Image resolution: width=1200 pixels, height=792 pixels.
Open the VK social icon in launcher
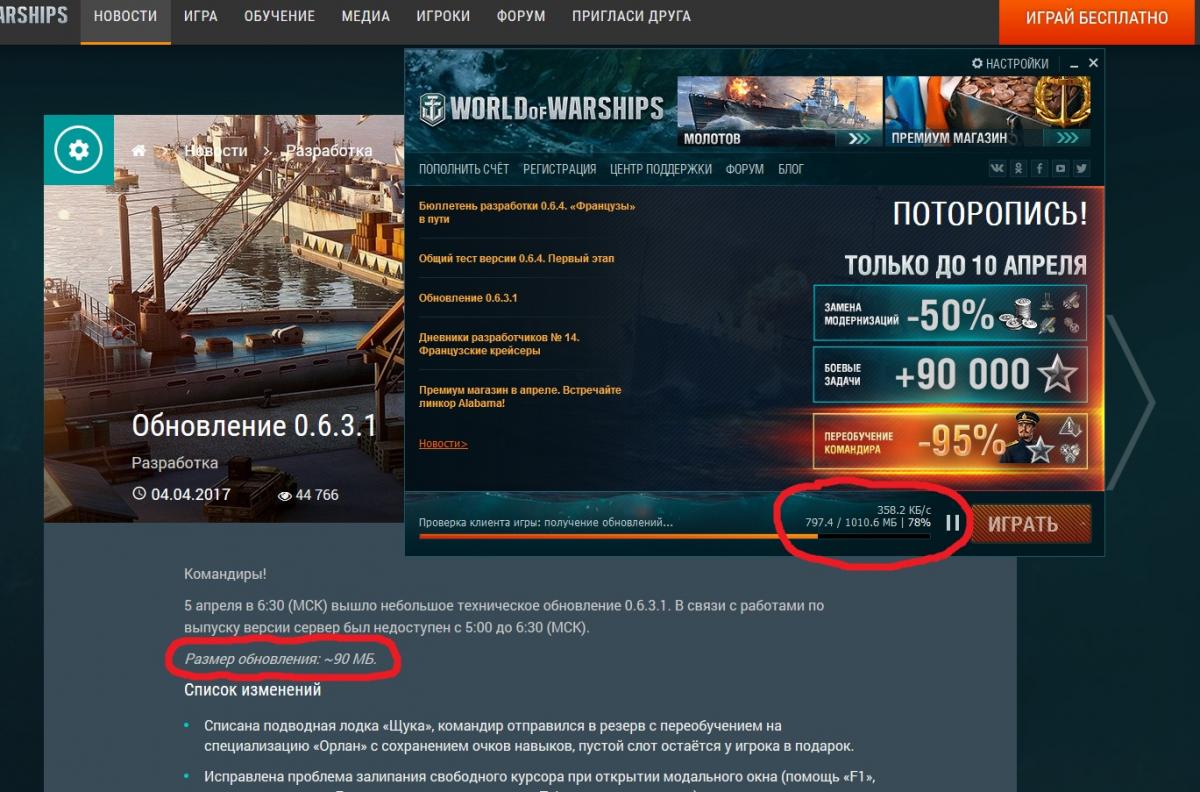997,169
